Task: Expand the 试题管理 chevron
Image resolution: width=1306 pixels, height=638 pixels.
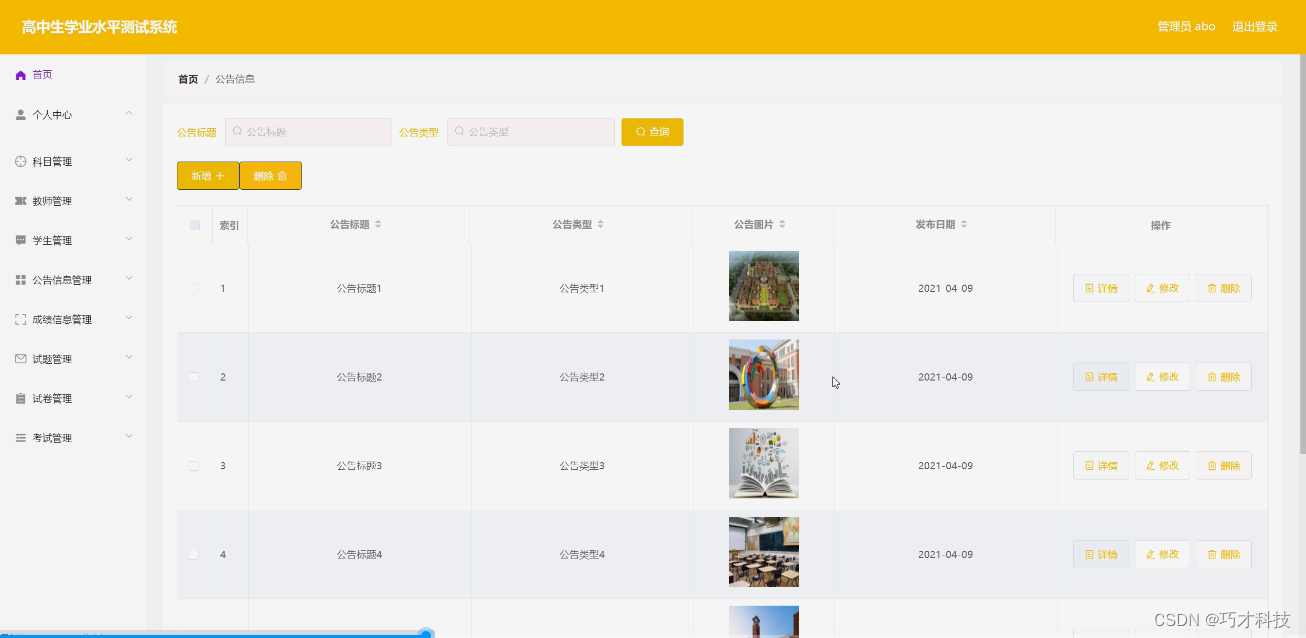Action: click(129, 358)
